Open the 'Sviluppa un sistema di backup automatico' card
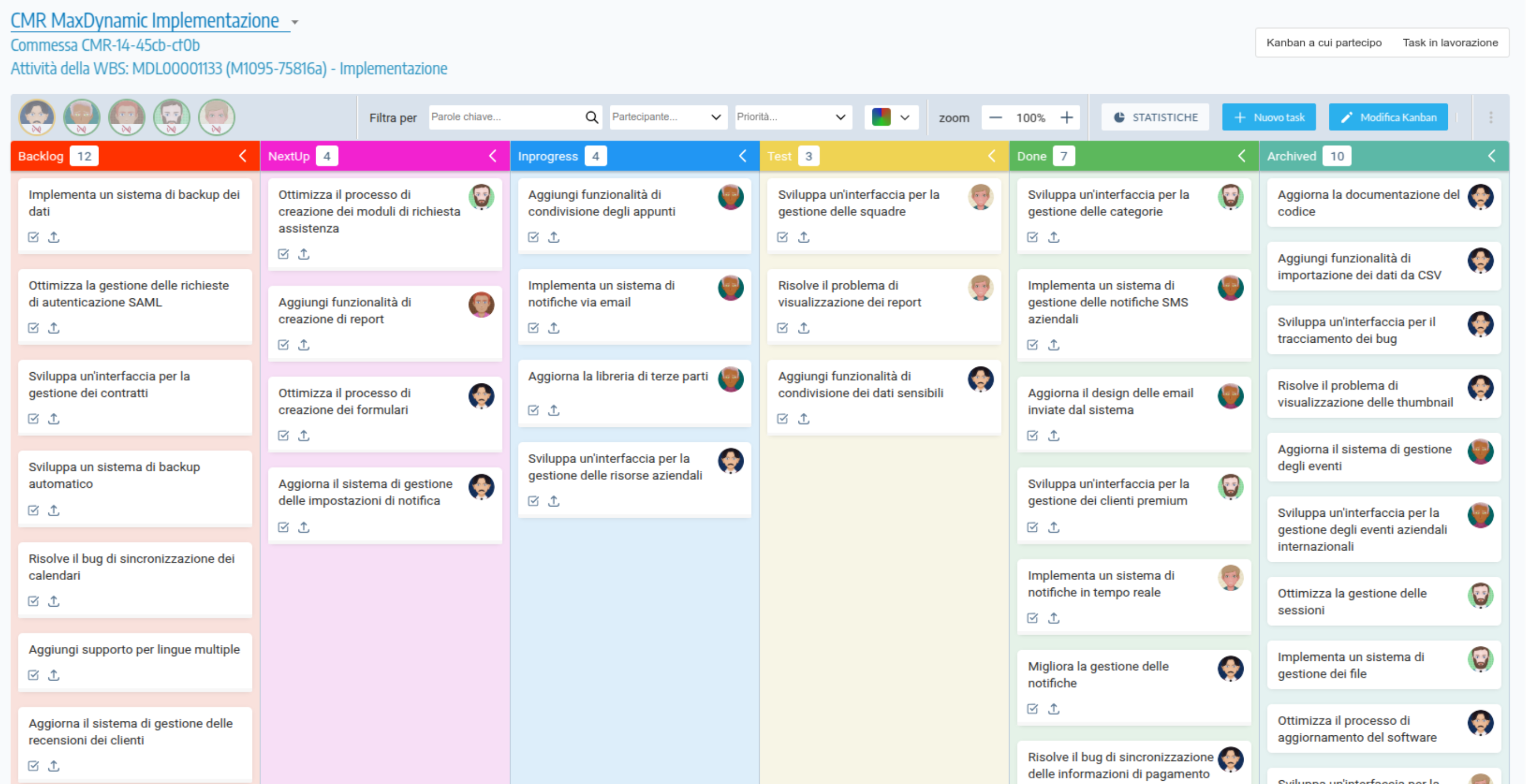The height and width of the screenshot is (784, 1526). coord(135,488)
